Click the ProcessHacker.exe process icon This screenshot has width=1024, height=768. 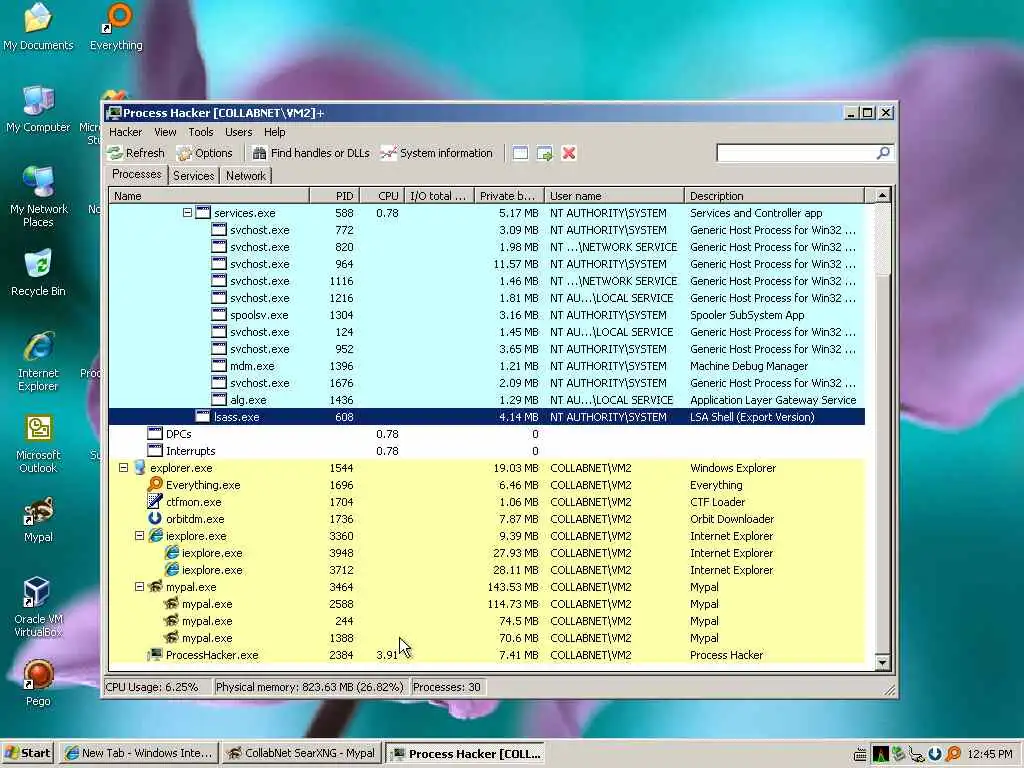click(x=155, y=654)
